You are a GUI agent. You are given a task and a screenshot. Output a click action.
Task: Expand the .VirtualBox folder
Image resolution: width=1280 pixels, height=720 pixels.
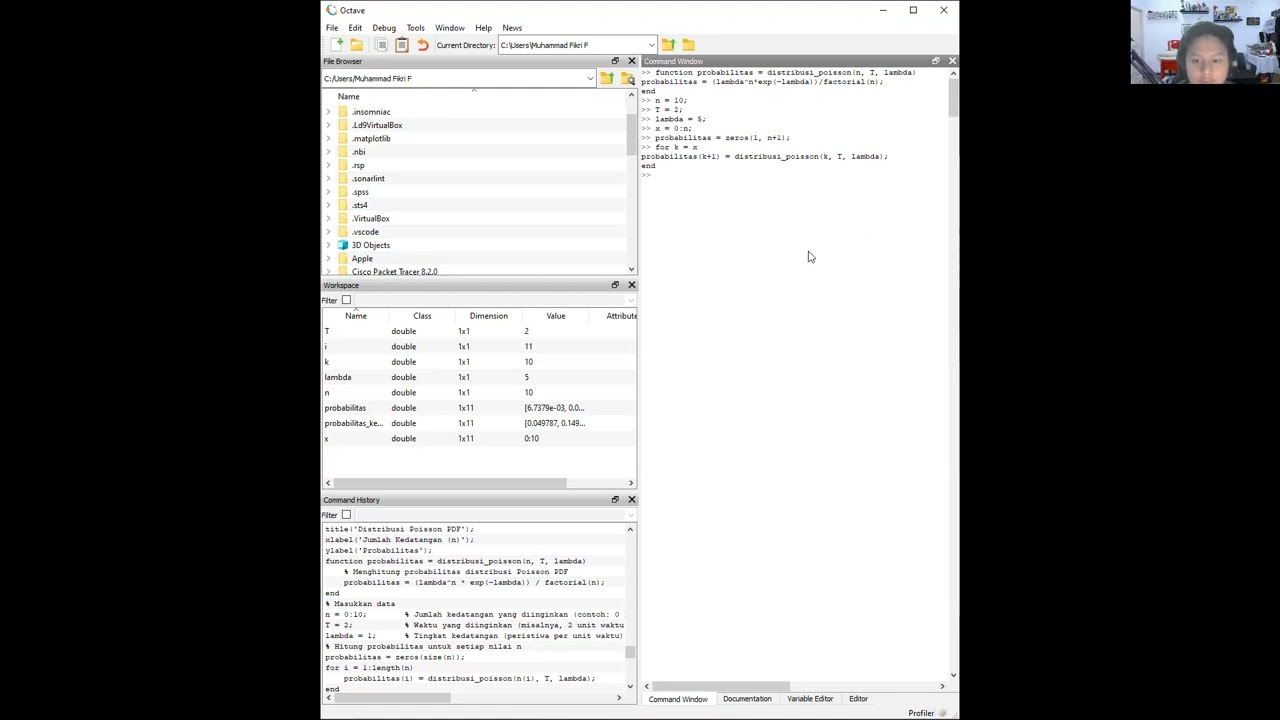(328, 219)
